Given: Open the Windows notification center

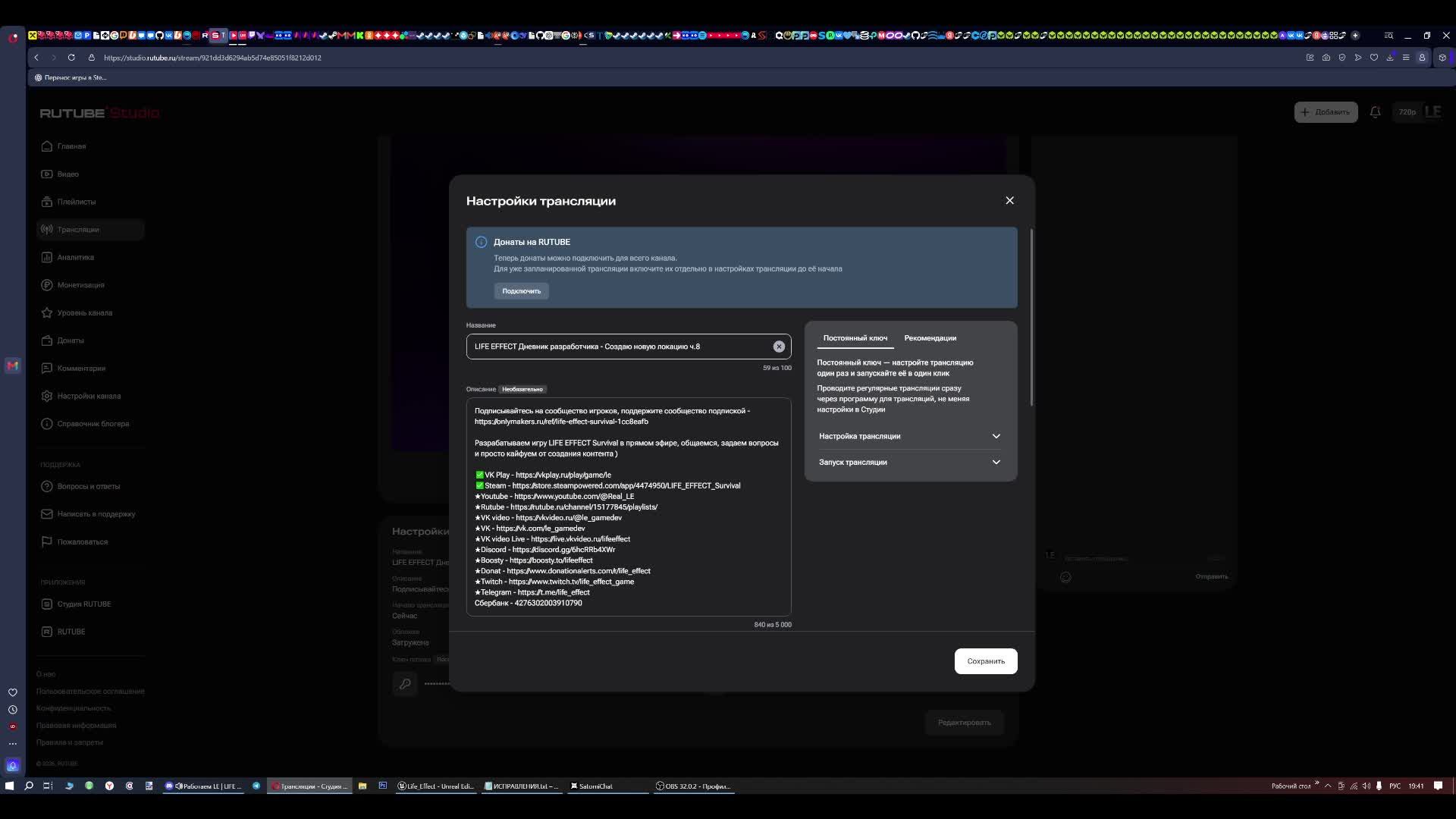Looking at the screenshot, I should click(1438, 786).
